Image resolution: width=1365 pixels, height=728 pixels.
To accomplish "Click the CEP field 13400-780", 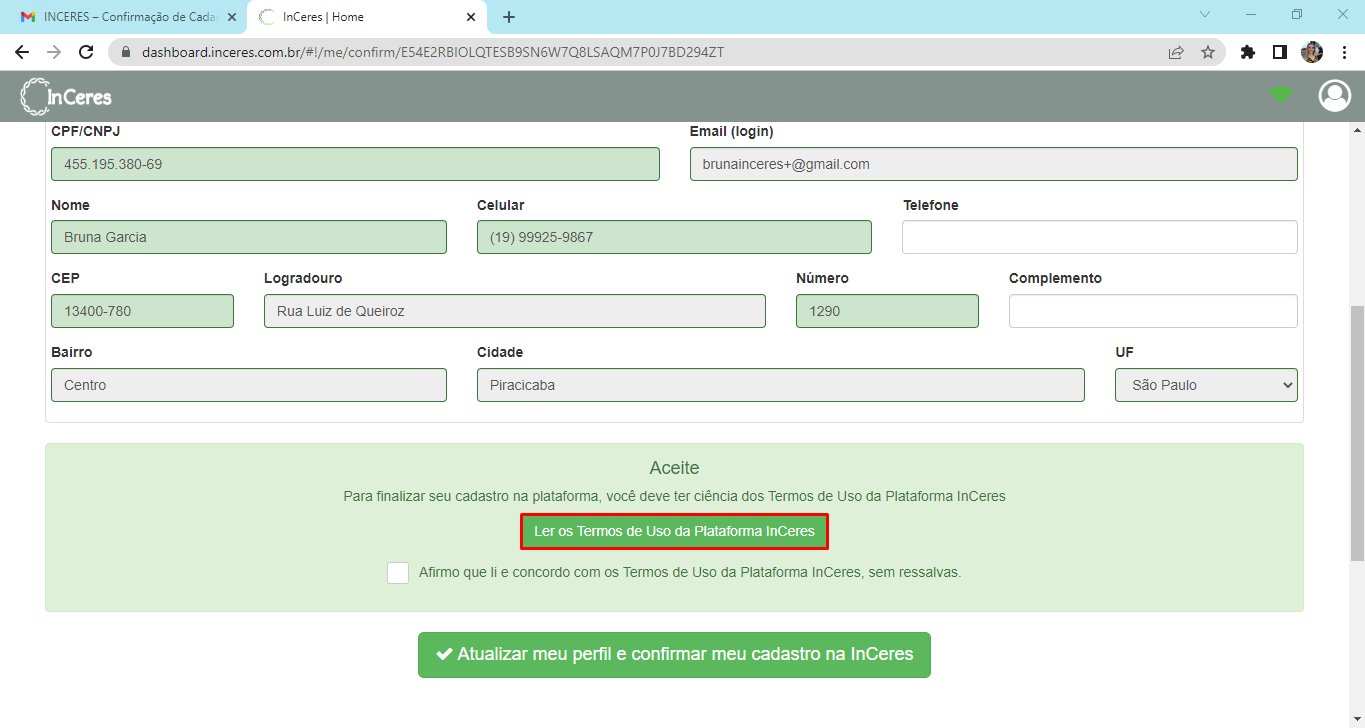I will pyautogui.click(x=142, y=311).
